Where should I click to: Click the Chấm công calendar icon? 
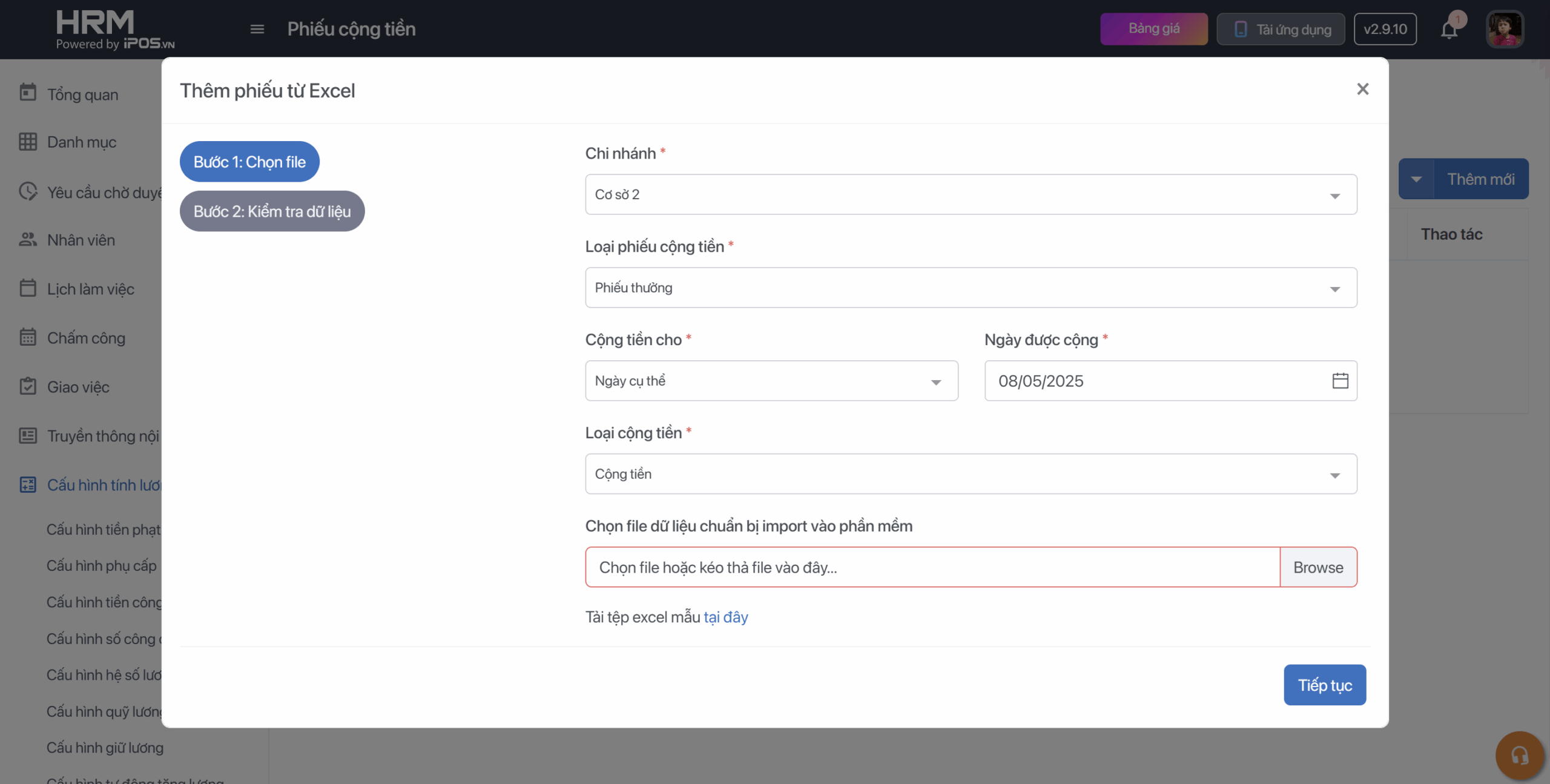(28, 337)
